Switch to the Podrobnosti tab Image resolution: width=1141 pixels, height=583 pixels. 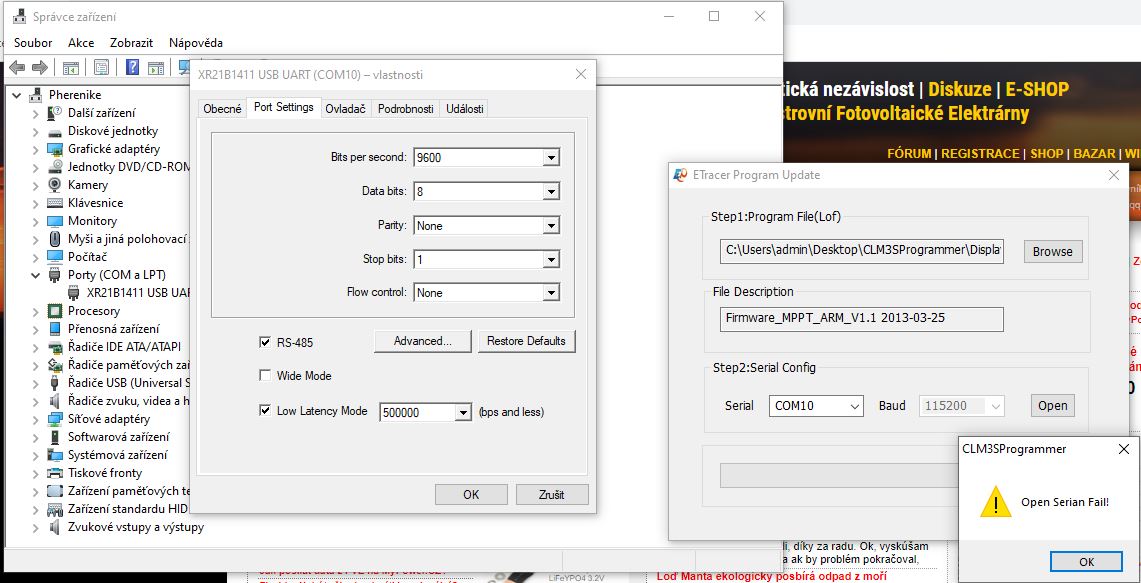(406, 108)
